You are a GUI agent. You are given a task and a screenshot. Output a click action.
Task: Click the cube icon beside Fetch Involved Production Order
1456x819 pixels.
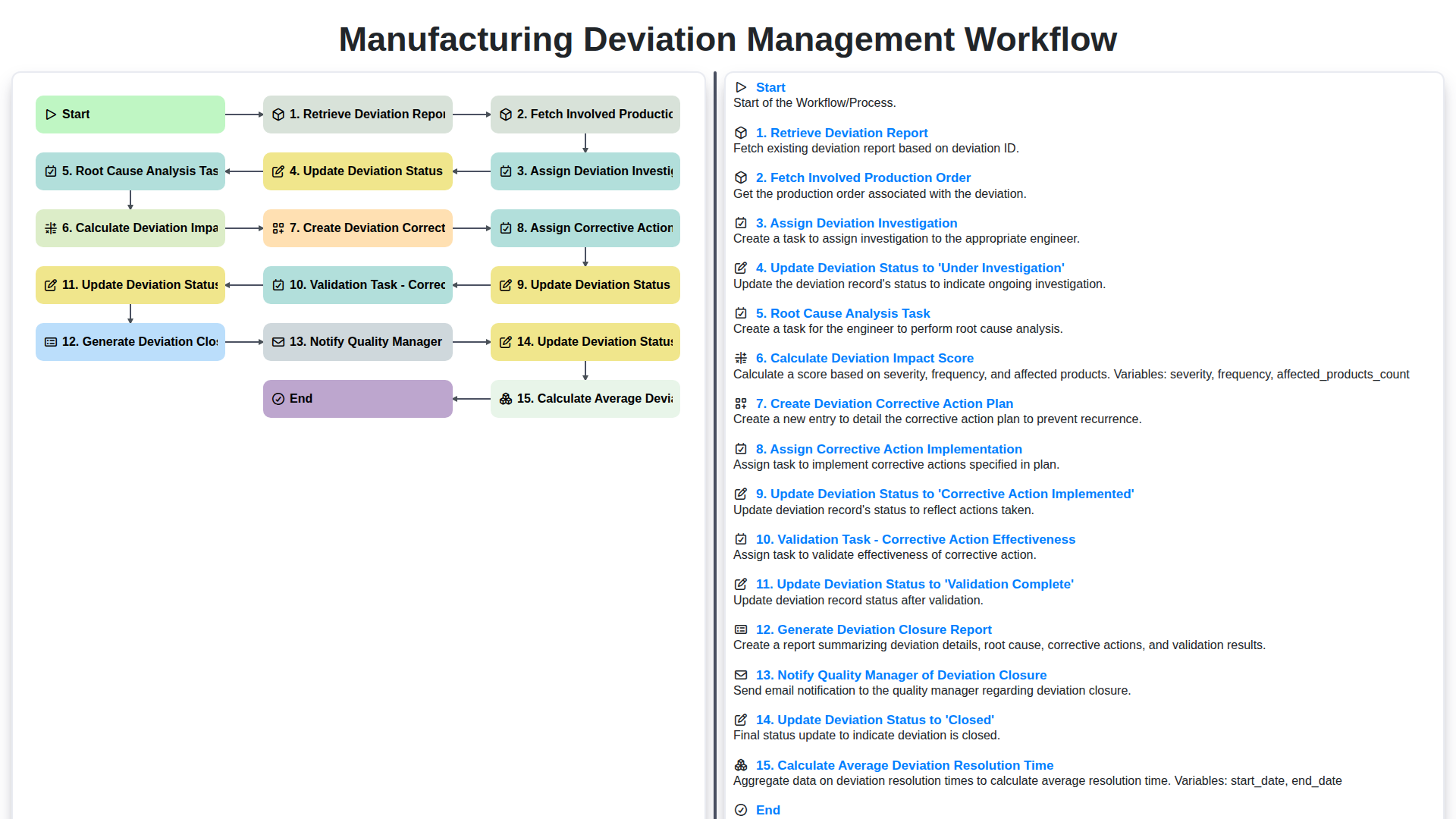point(505,114)
